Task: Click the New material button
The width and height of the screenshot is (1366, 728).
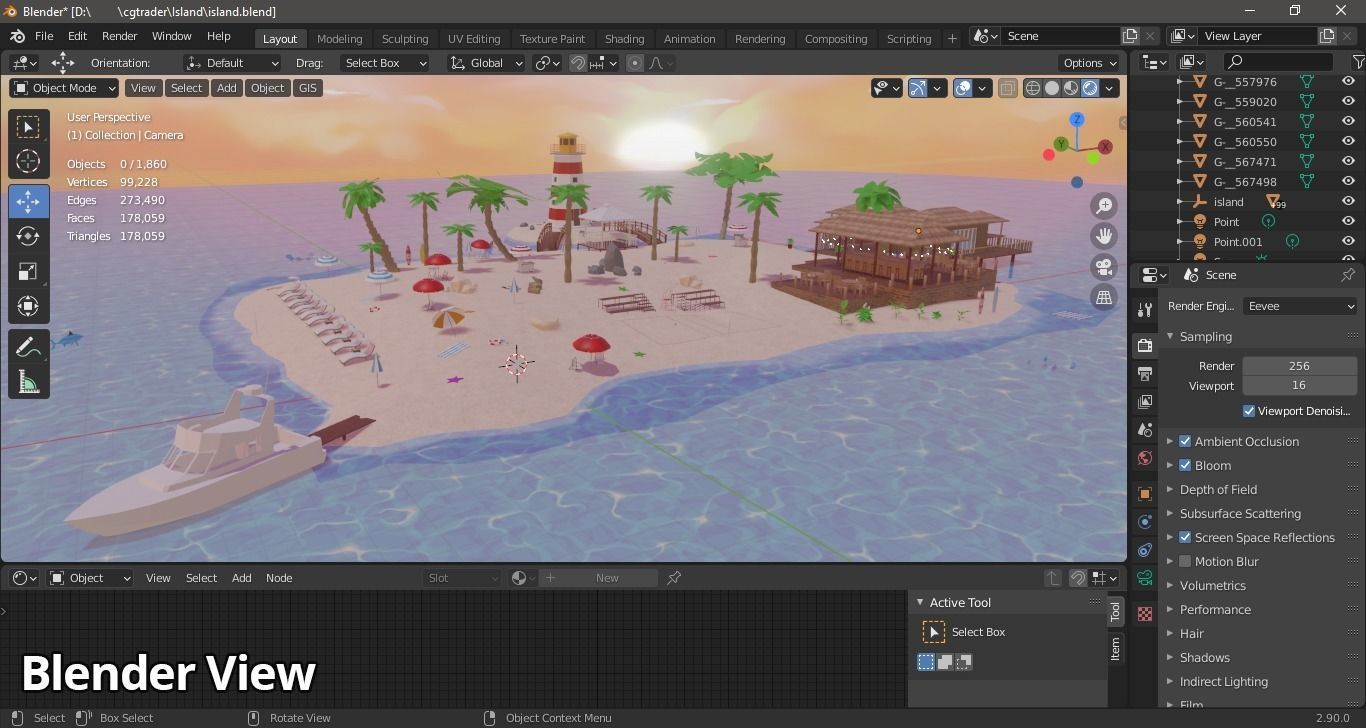Action: (x=607, y=577)
